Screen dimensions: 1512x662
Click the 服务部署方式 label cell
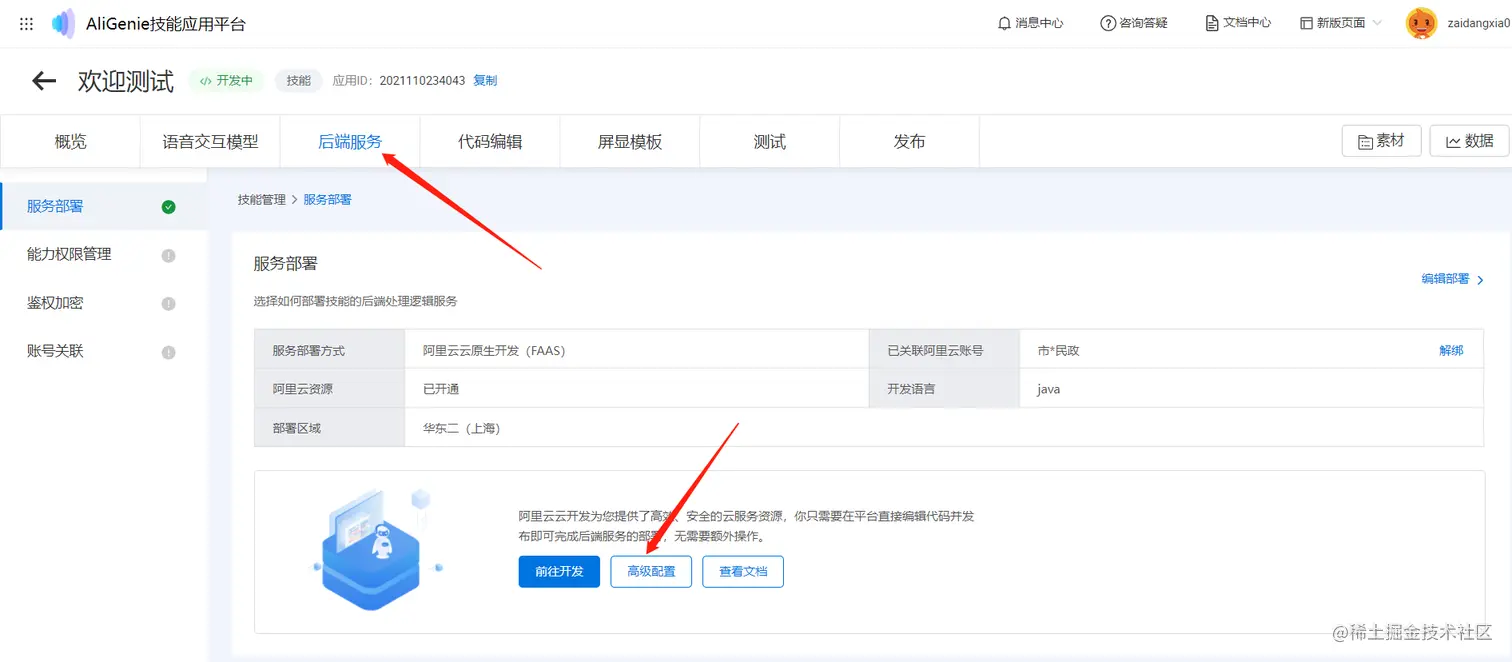330,351
